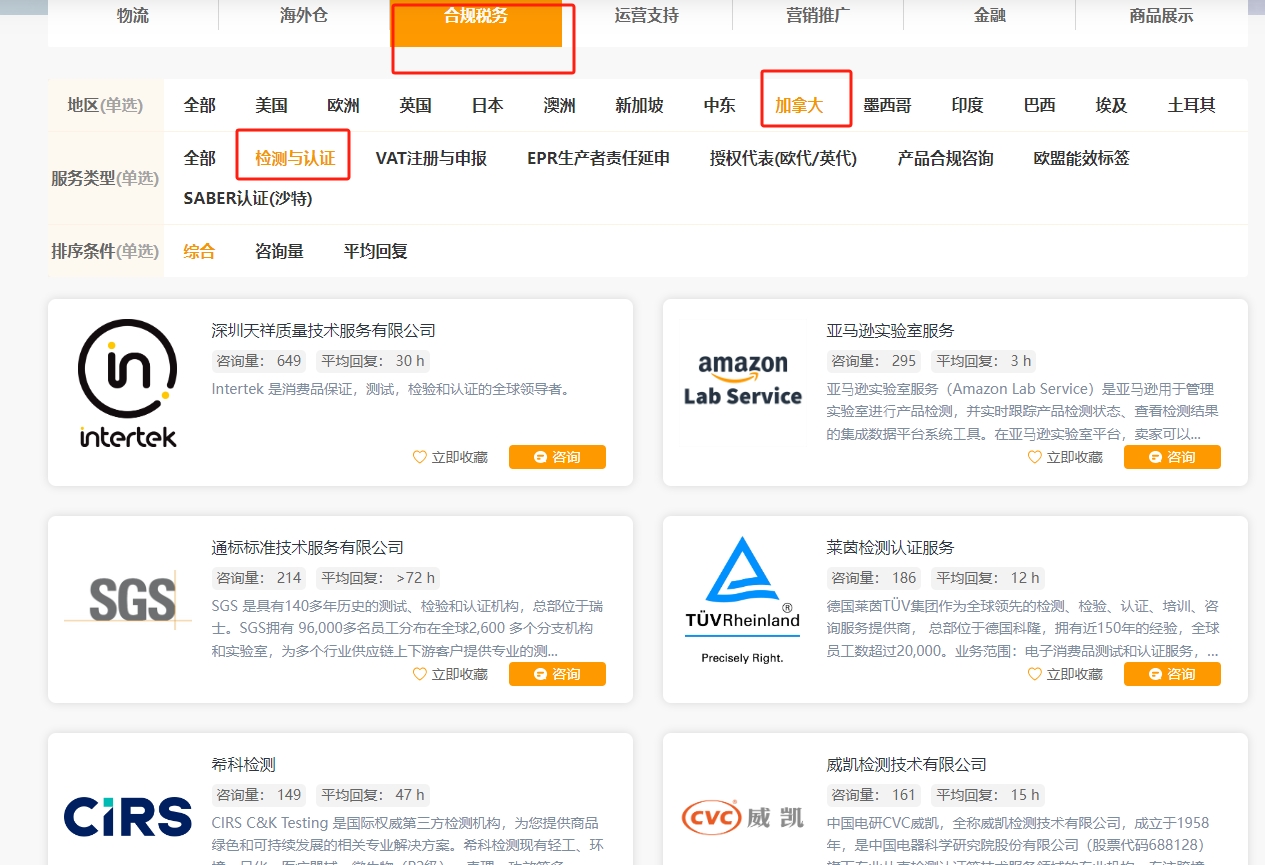Click the 咨询量: 186 stat
Image resolution: width=1265 pixels, height=865 pixels.
[874, 578]
